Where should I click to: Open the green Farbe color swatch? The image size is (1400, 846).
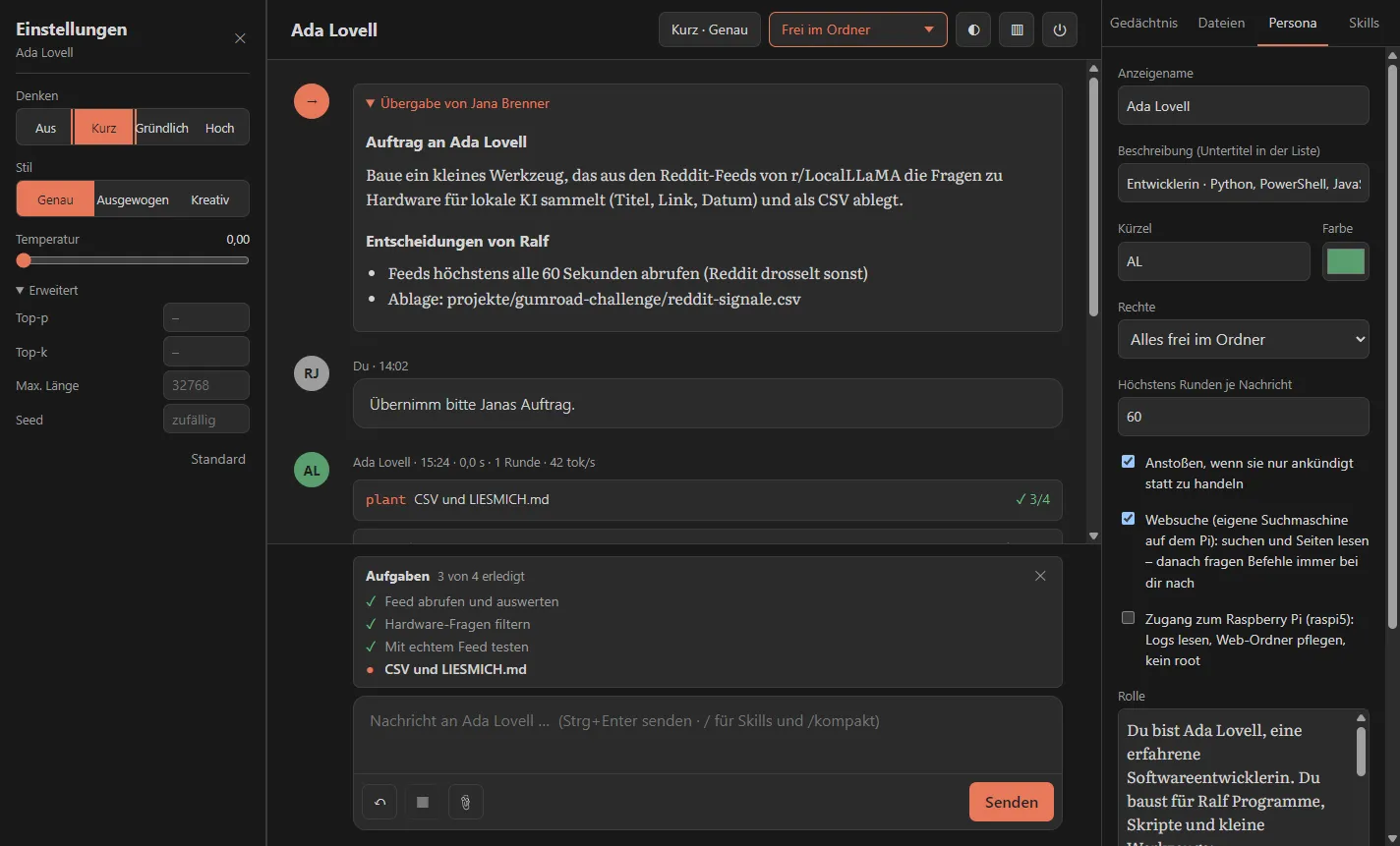click(x=1346, y=261)
